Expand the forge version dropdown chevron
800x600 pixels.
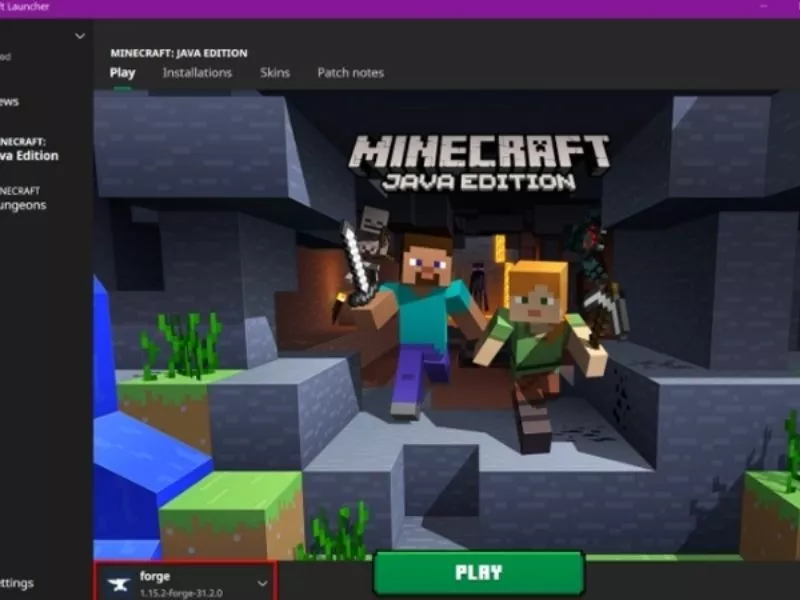click(263, 583)
